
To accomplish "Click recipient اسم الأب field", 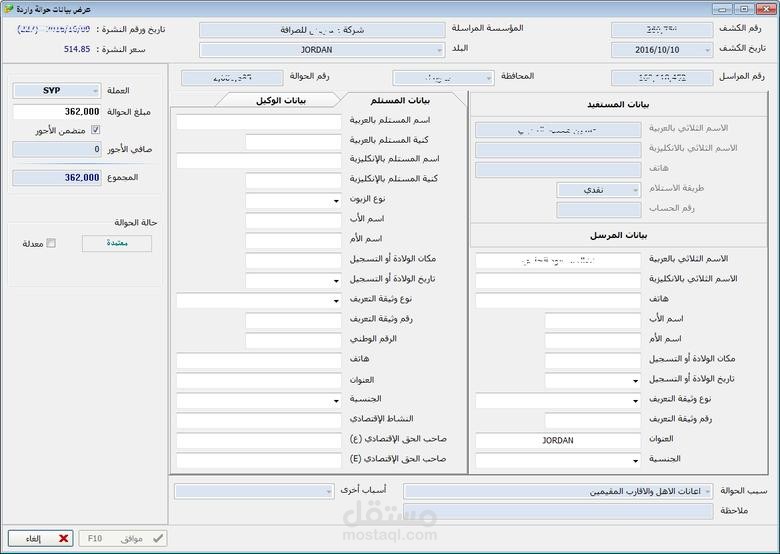I will click(293, 221).
